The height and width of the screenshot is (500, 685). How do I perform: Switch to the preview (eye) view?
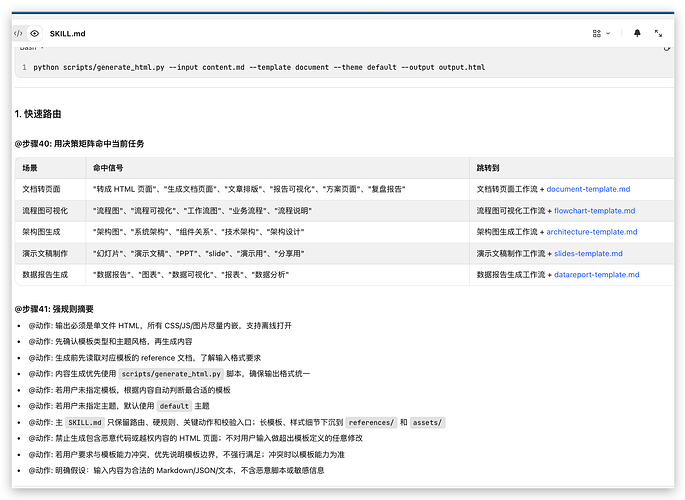coord(35,33)
